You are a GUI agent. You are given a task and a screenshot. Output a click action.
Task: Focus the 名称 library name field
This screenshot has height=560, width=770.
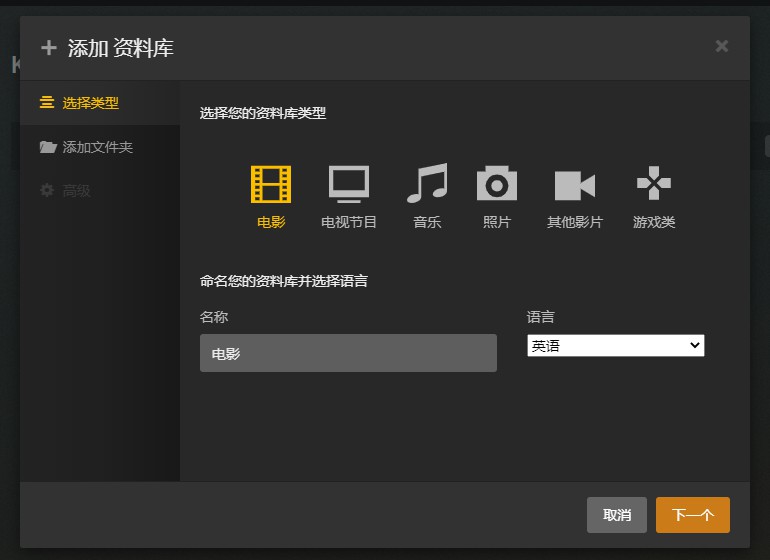(x=348, y=353)
